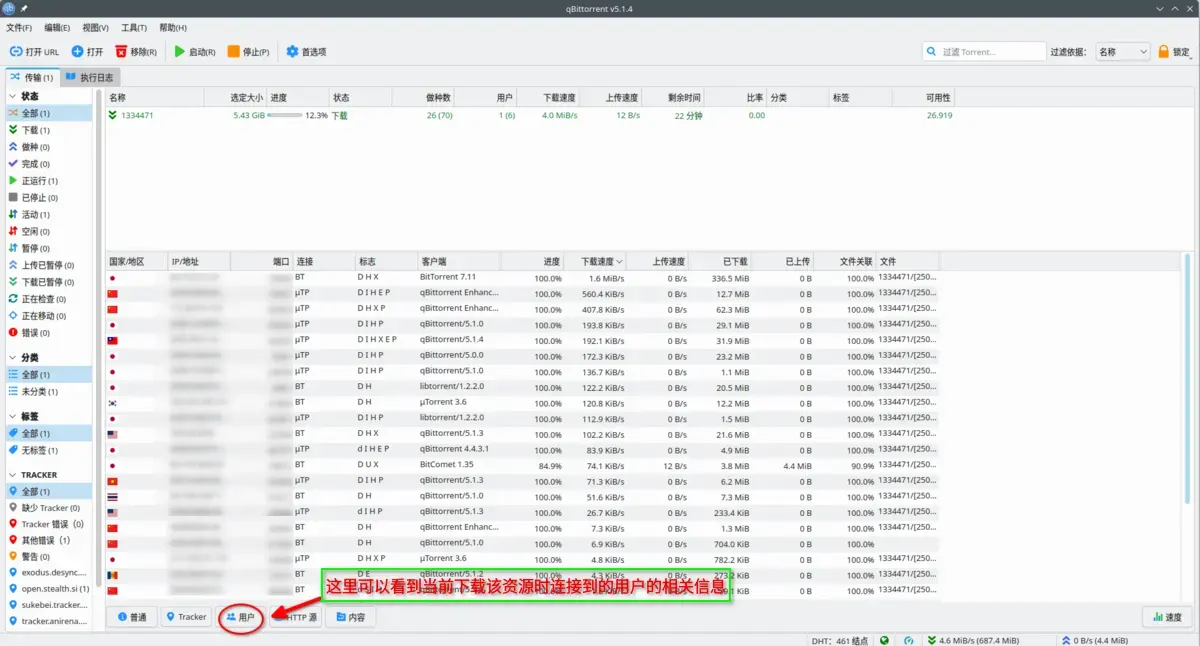This screenshot has height=646, width=1200.
Task: Open the 视图 menu
Action: tap(96, 27)
